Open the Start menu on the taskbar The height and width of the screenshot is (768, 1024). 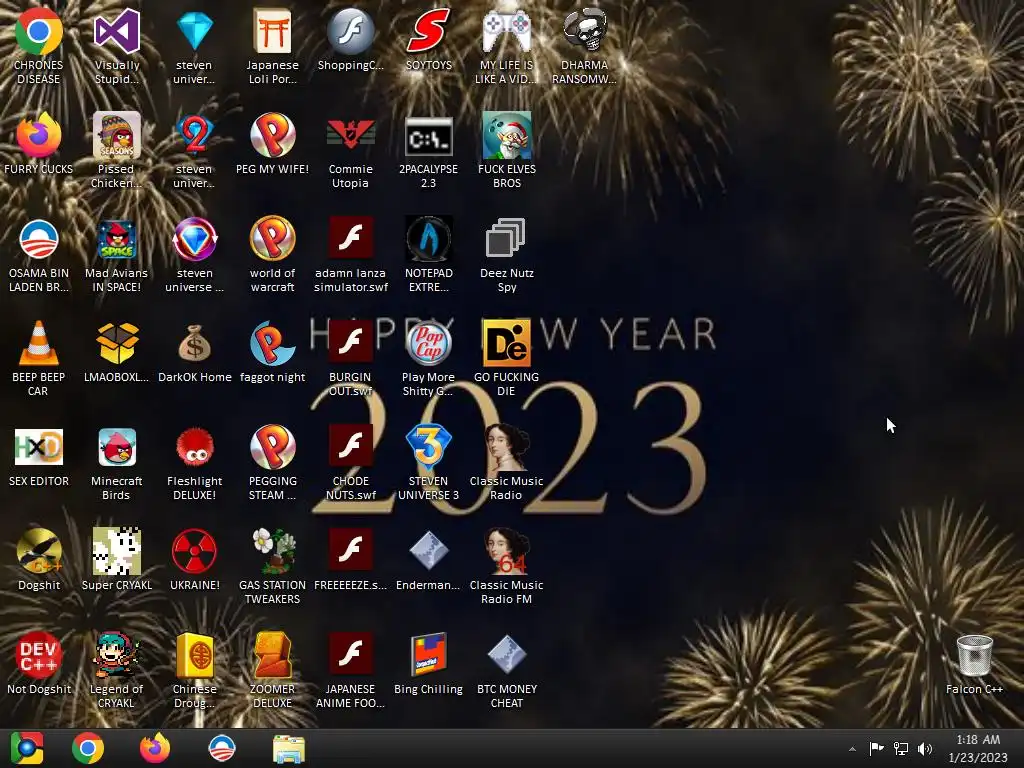coord(26,748)
